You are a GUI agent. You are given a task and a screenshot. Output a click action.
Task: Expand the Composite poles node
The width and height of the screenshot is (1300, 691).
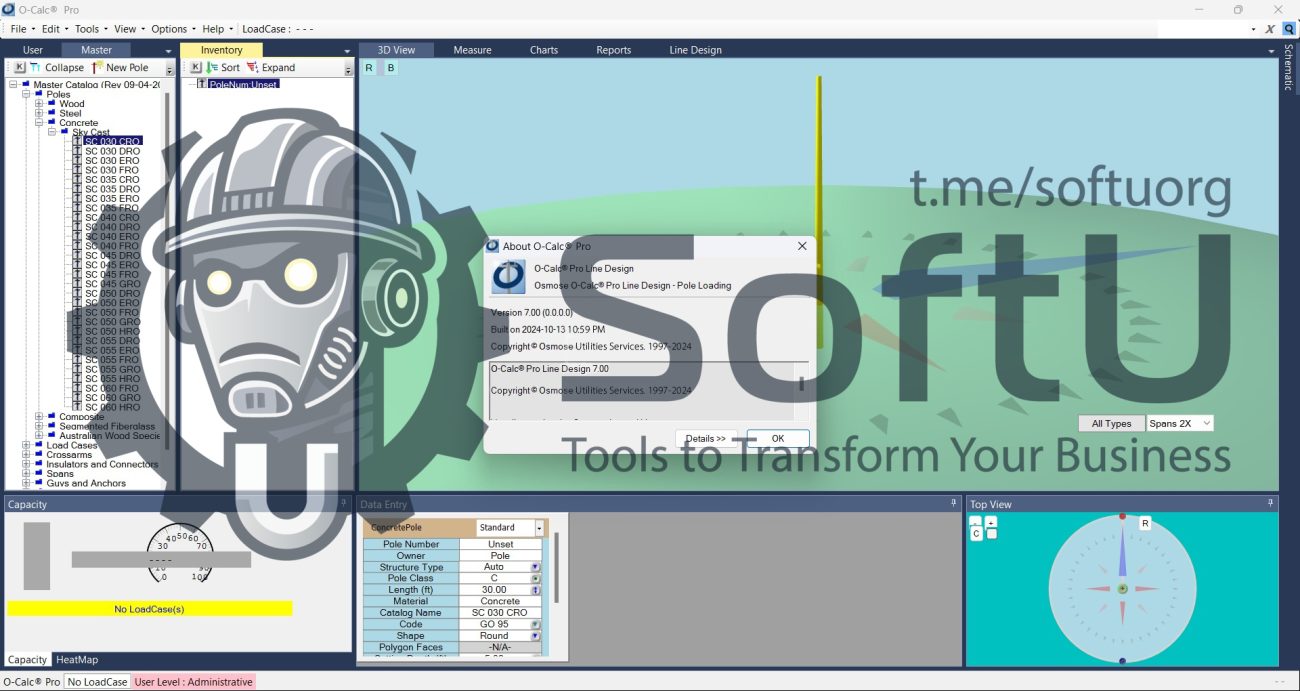coord(39,417)
